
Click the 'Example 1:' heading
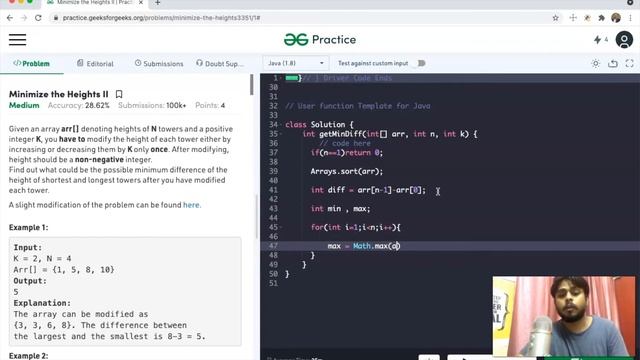click(x=29, y=227)
